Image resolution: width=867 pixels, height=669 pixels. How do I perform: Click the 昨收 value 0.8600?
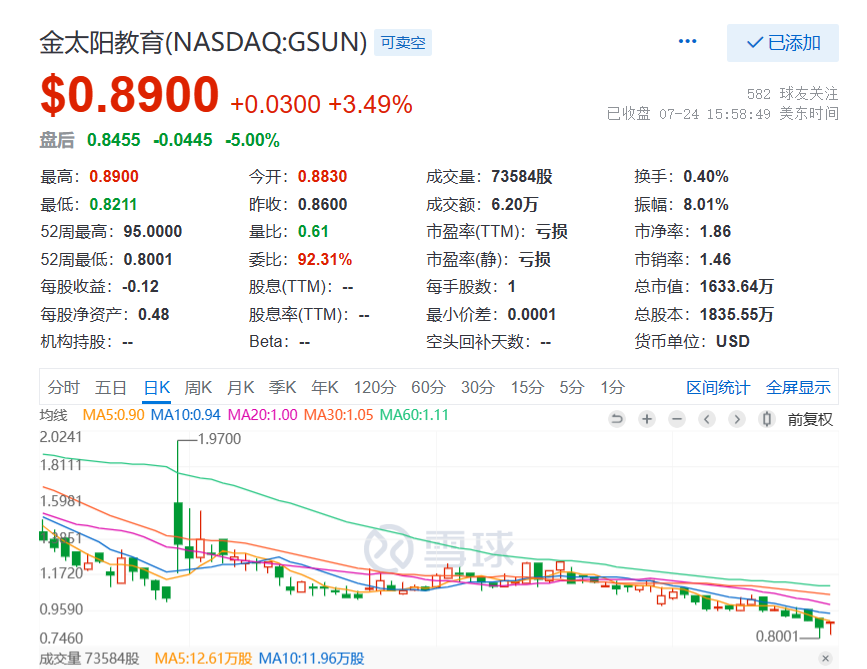322,204
